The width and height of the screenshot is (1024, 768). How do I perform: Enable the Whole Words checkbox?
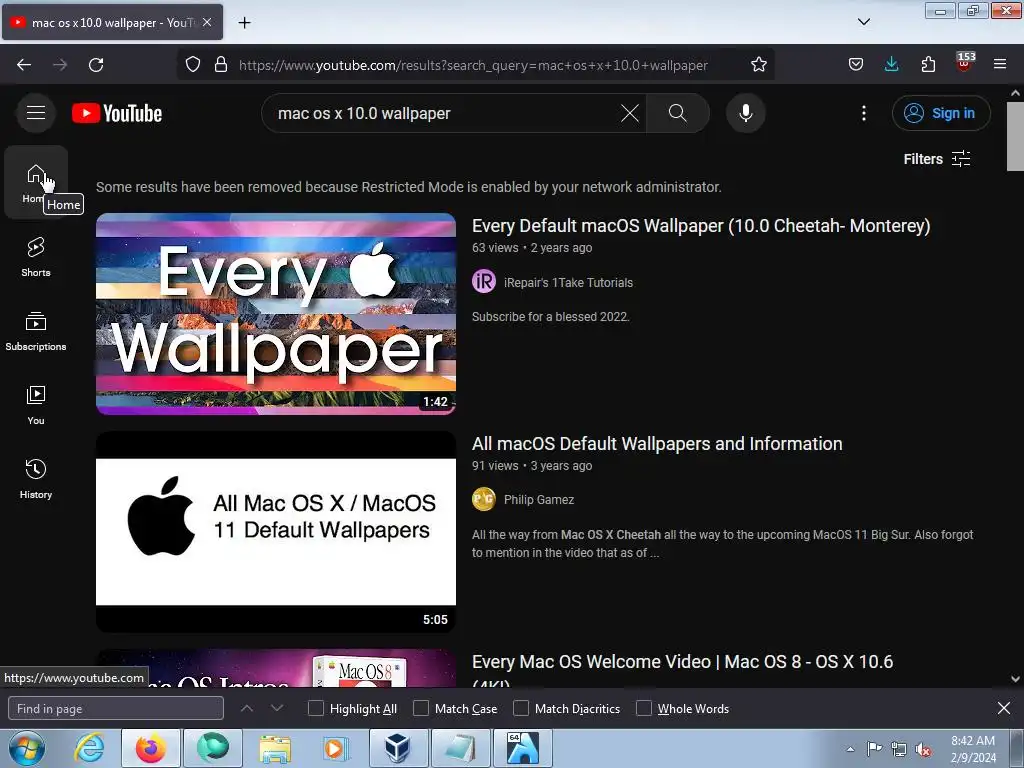[x=644, y=709]
